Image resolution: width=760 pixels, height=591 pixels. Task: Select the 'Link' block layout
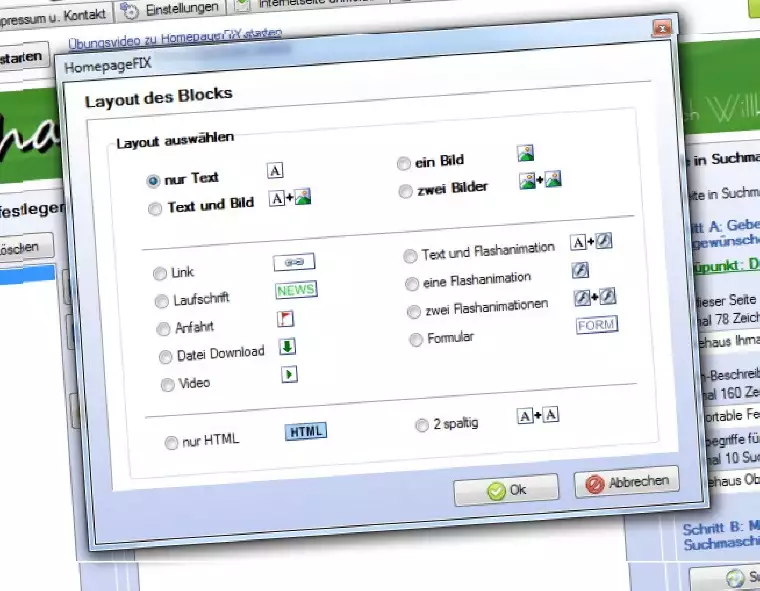coord(160,274)
